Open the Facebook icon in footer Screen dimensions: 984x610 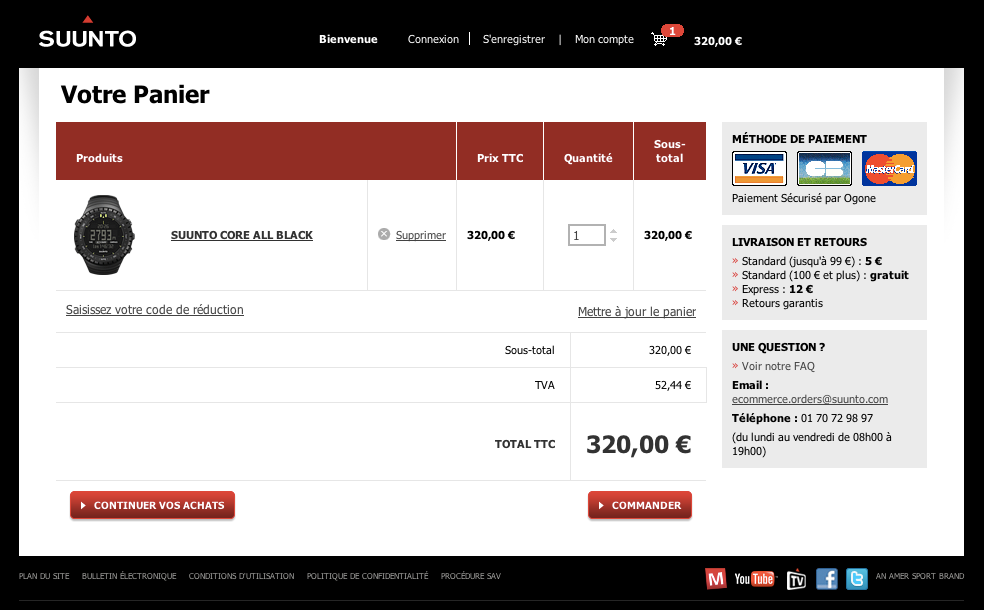point(826,579)
